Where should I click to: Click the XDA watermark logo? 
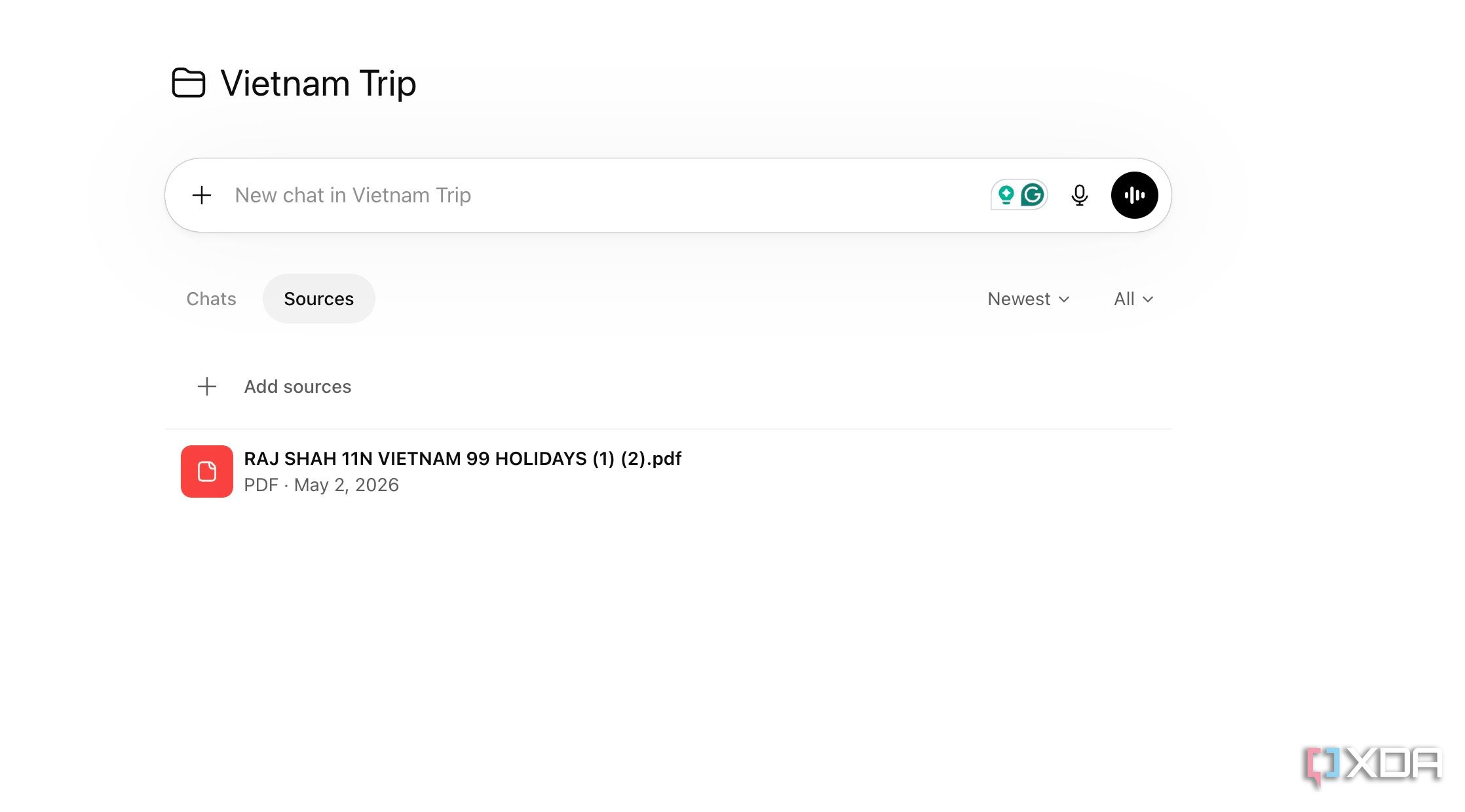(x=1373, y=765)
